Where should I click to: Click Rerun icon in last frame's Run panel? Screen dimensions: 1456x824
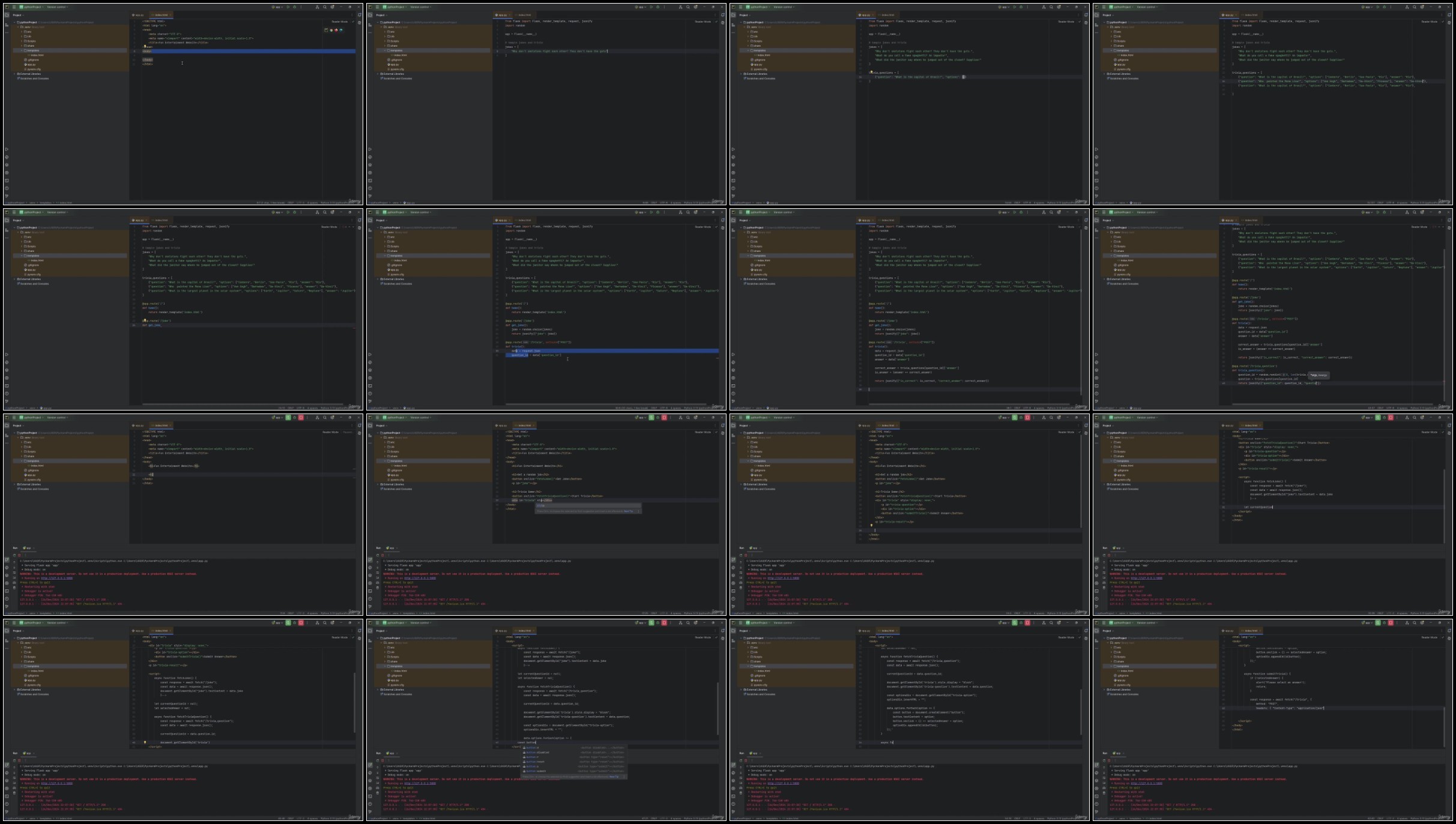point(1104,761)
